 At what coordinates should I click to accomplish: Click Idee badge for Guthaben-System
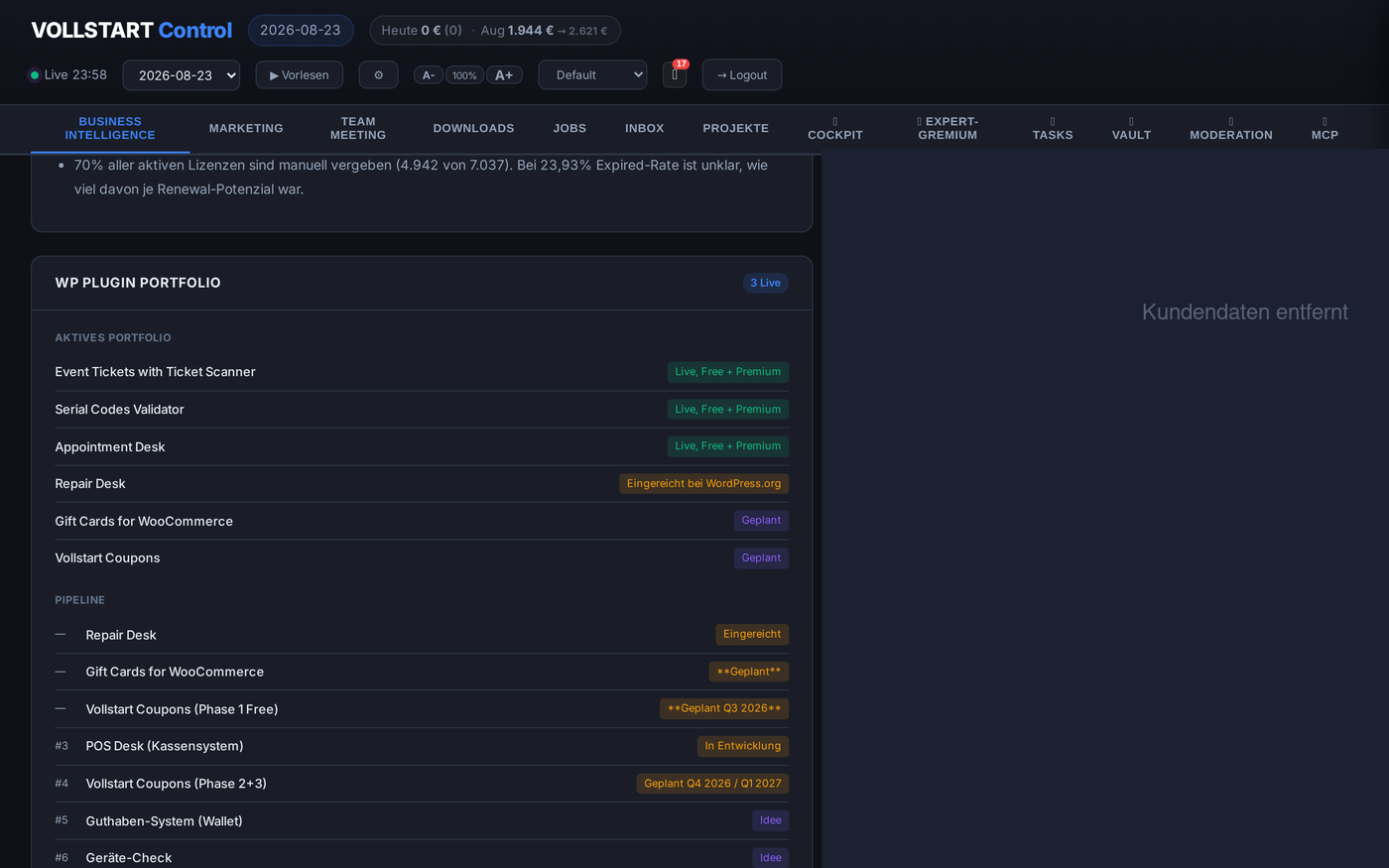[x=771, y=820]
